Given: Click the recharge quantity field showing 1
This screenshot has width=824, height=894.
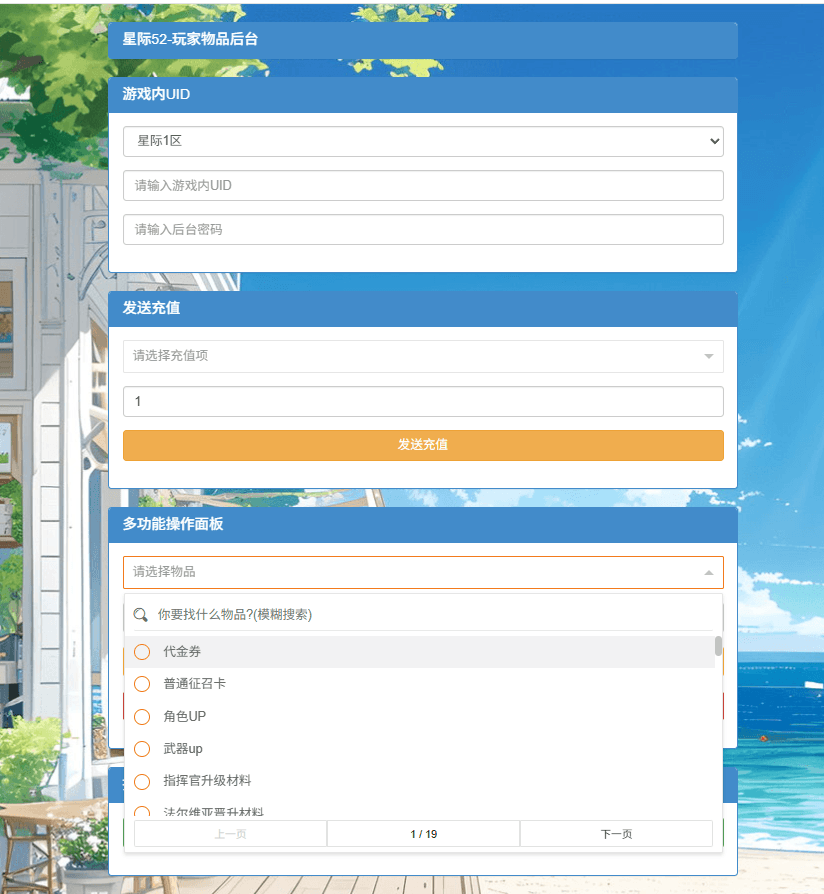Looking at the screenshot, I should click(x=423, y=402).
